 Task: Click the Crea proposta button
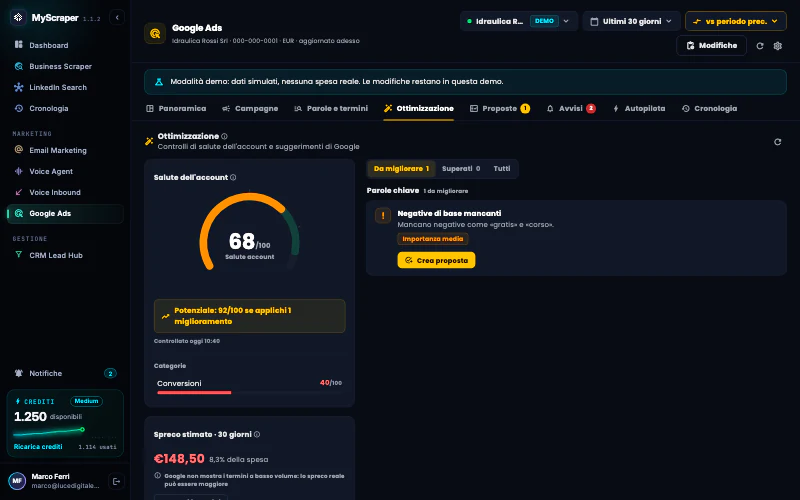(x=436, y=260)
